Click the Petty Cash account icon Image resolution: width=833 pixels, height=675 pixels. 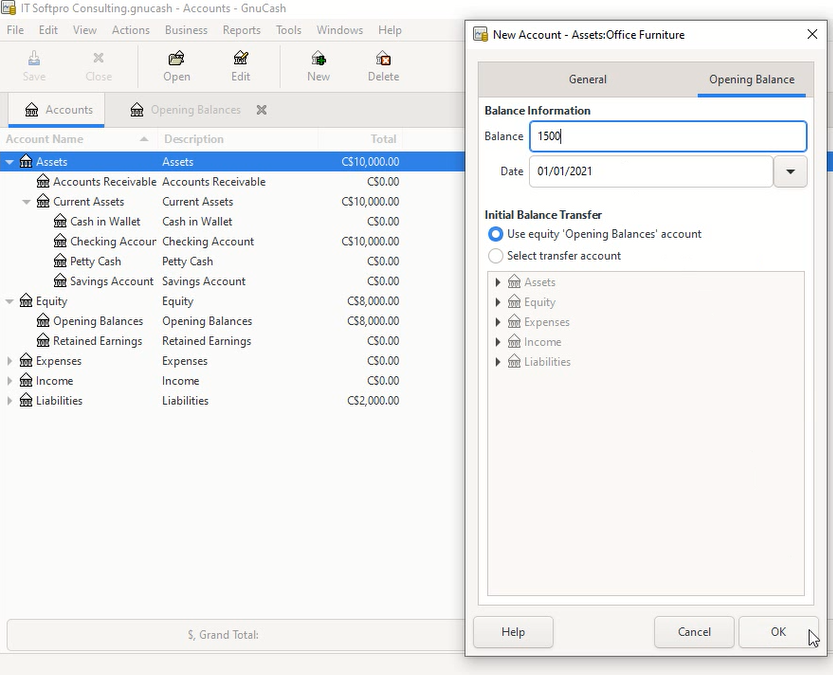coord(60,262)
